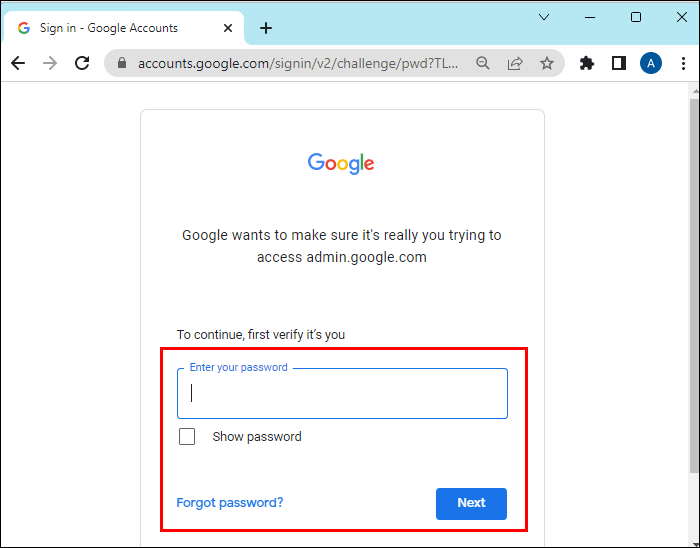Open the Extensions puzzle icon
Viewport: 700px width, 548px height.
587,63
